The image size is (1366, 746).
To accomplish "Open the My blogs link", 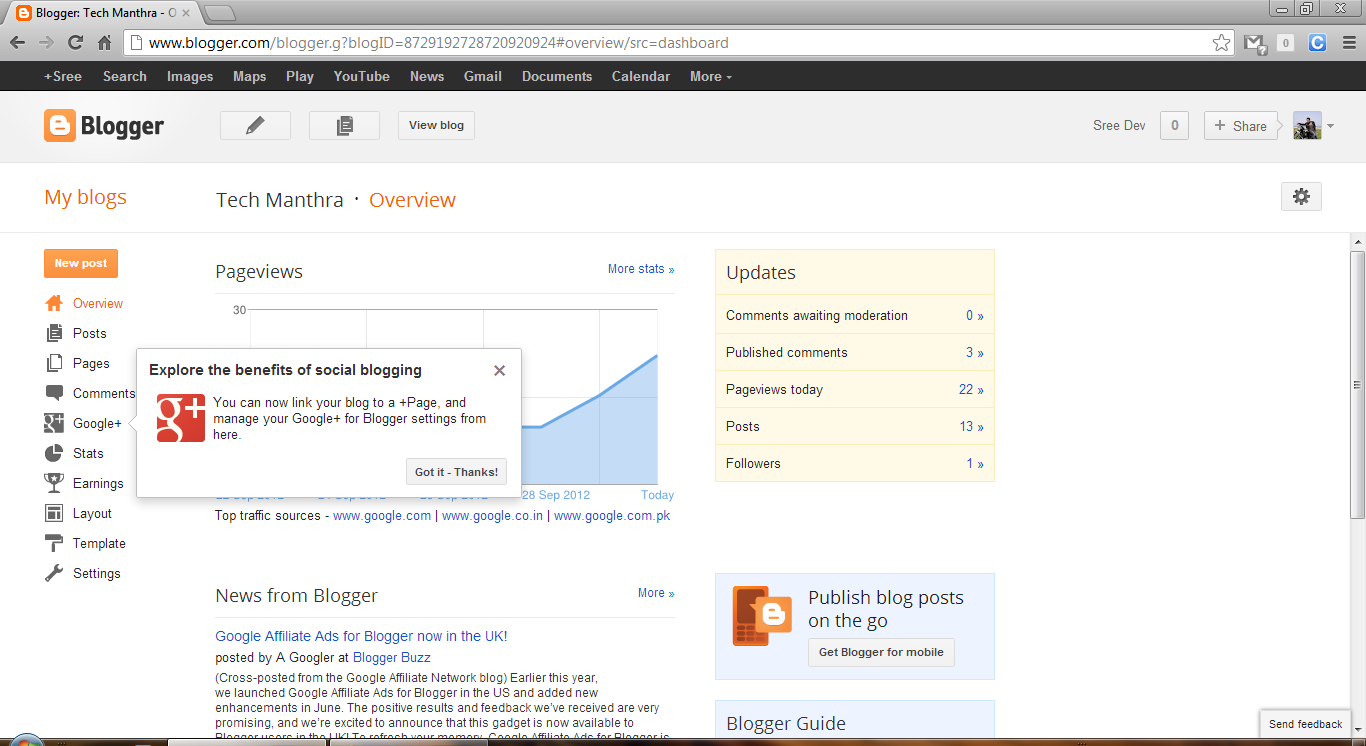I will pyautogui.click(x=86, y=197).
